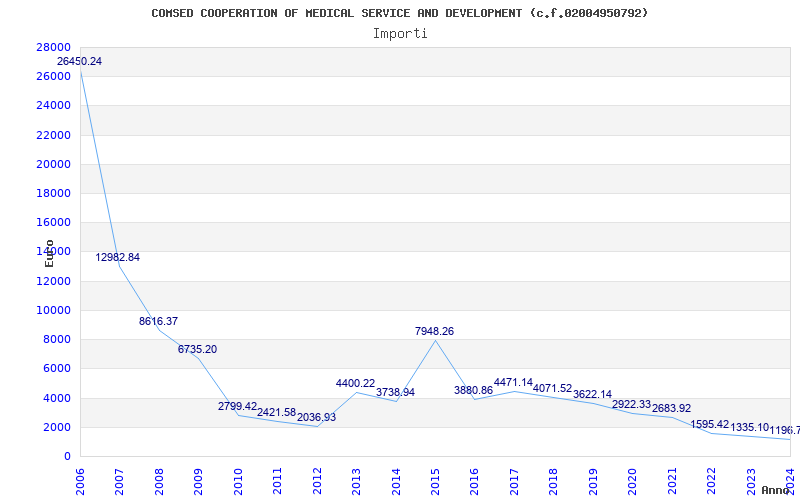The height and width of the screenshot is (500, 800).
Task: Click the Anno axis title
Action: pyautogui.click(x=776, y=490)
